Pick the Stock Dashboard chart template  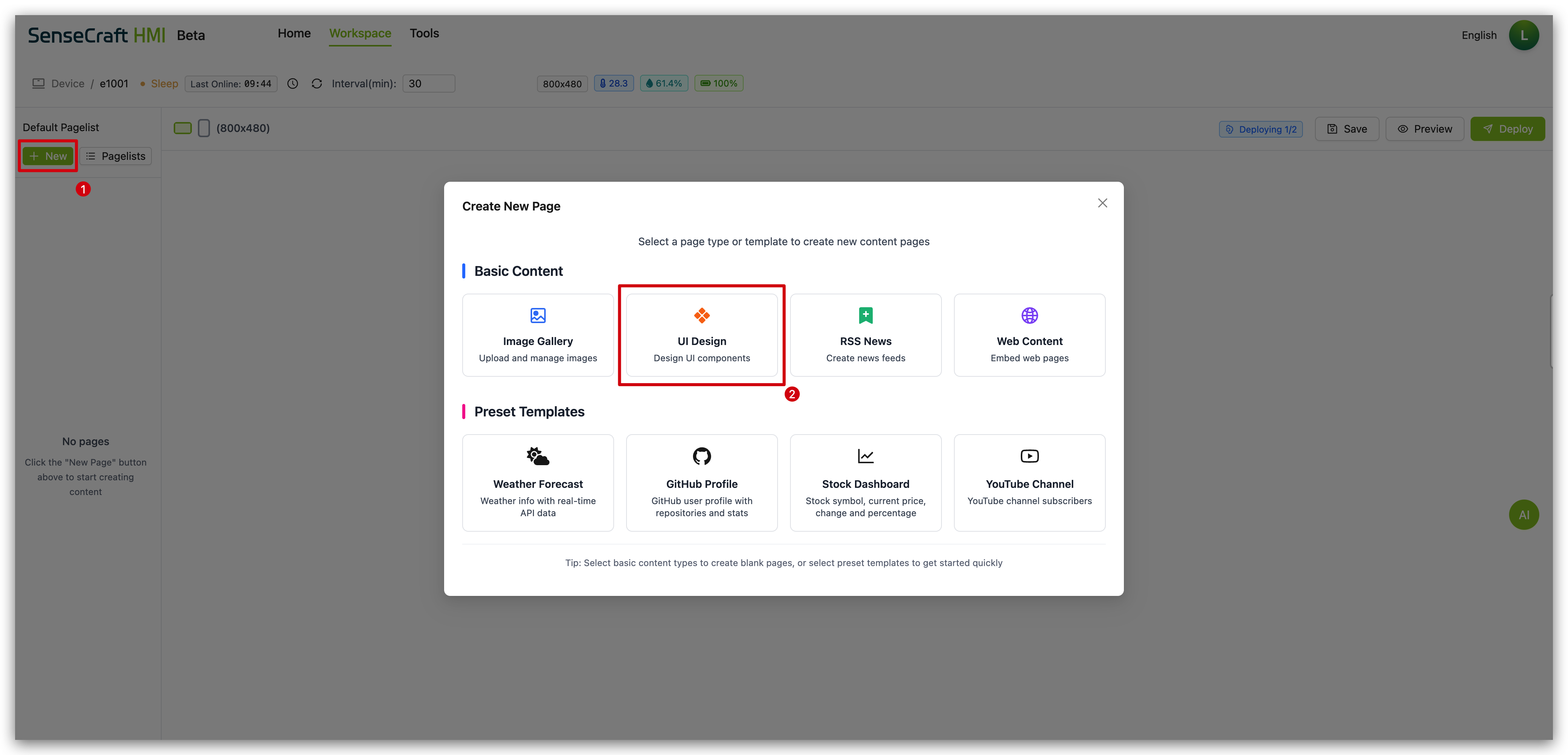point(865,482)
